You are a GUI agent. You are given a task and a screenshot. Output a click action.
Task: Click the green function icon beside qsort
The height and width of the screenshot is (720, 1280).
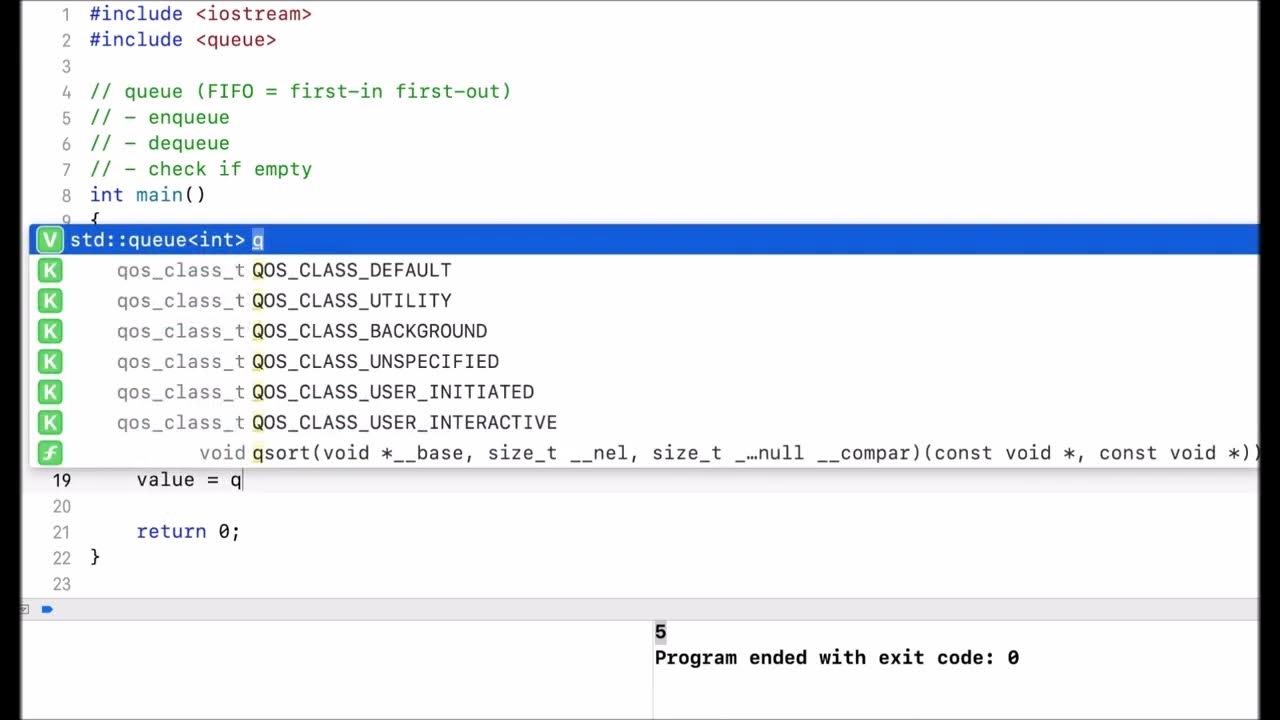tap(49, 453)
